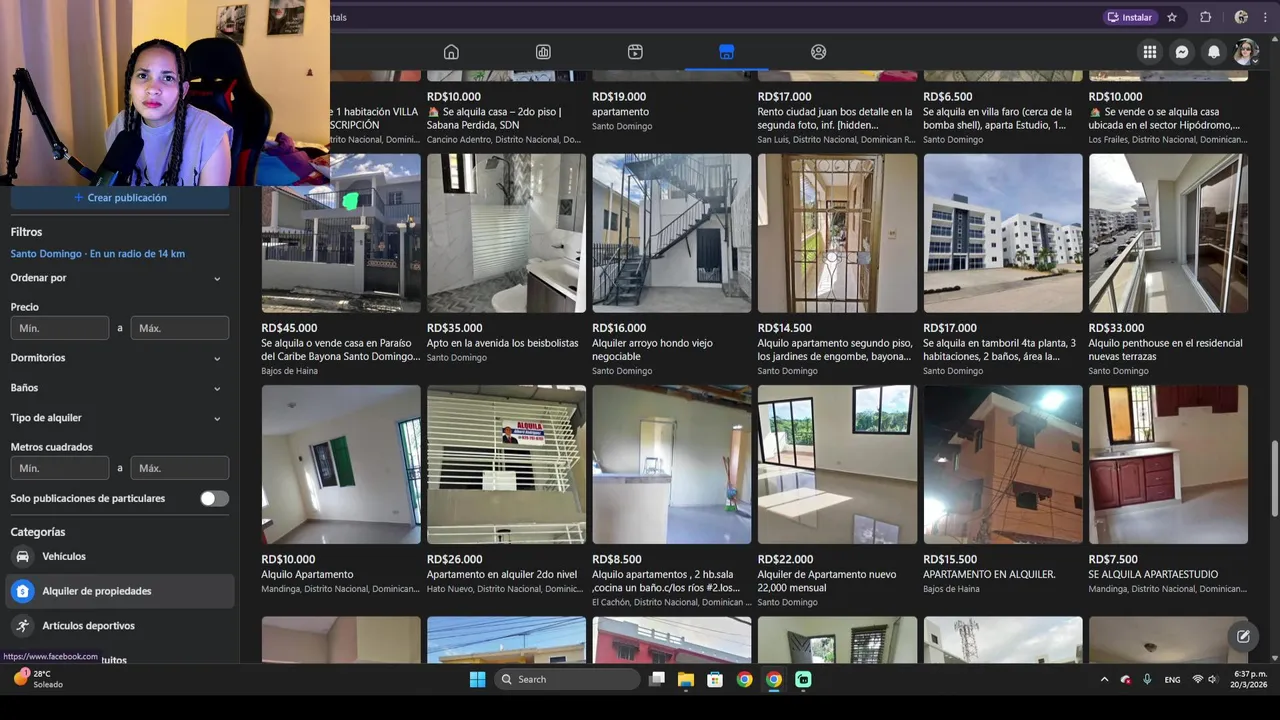The width and height of the screenshot is (1280, 720).
Task: Toggle Solo publicaciones de particulares switch
Action: coord(214,498)
